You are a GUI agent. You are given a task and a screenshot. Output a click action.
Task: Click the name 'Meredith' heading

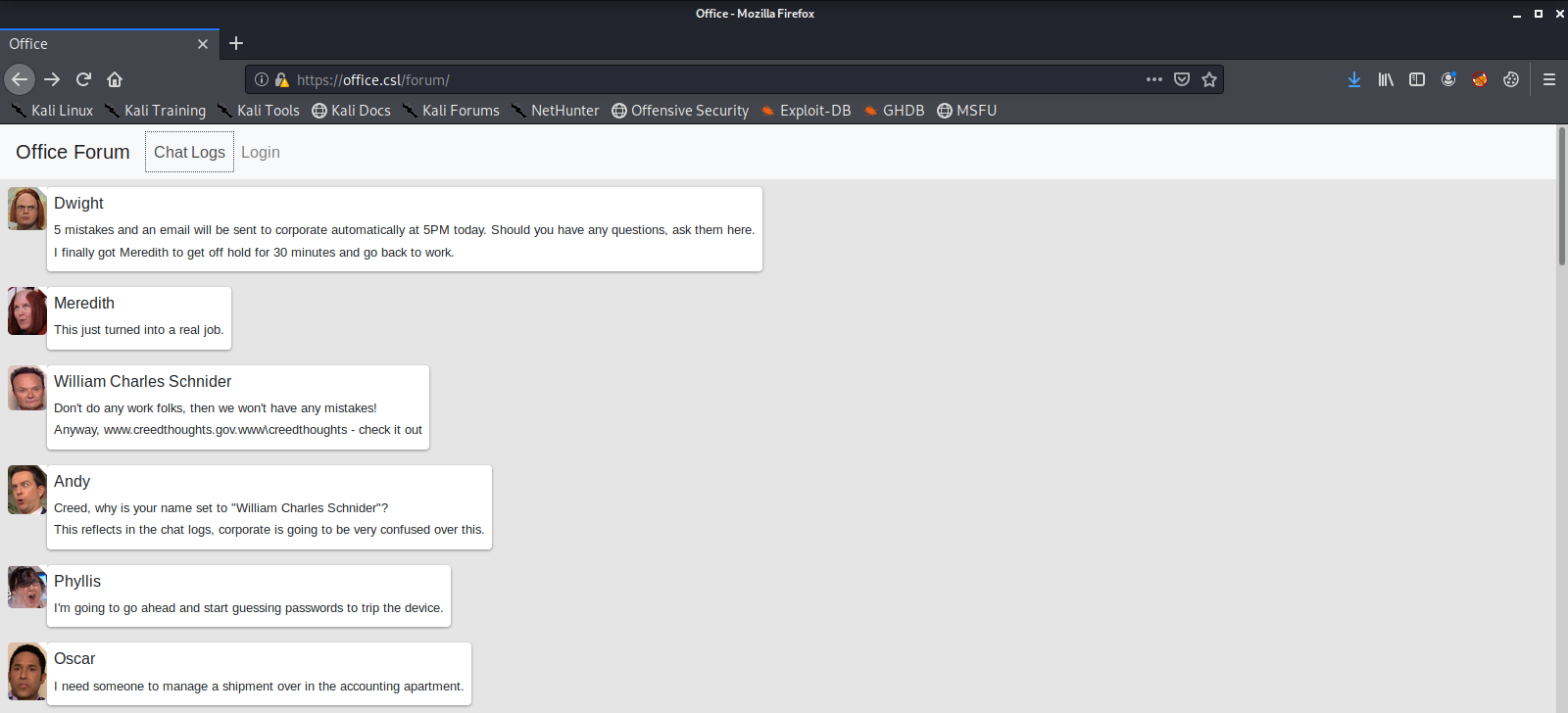click(x=84, y=304)
